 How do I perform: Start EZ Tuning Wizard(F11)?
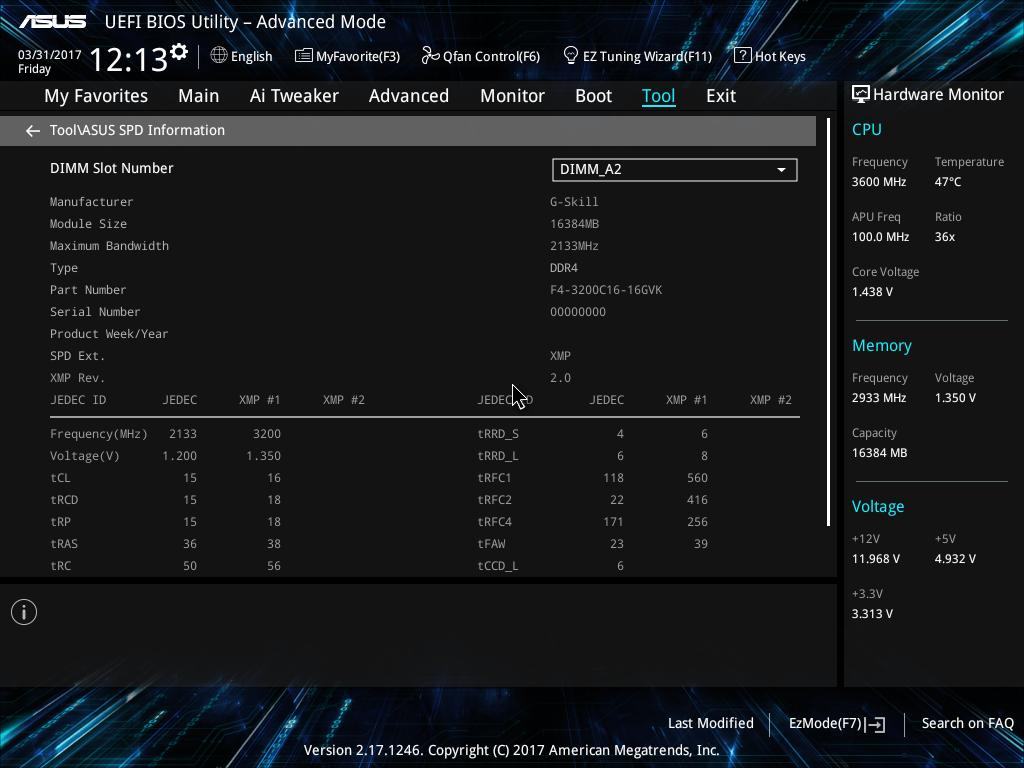pos(637,56)
